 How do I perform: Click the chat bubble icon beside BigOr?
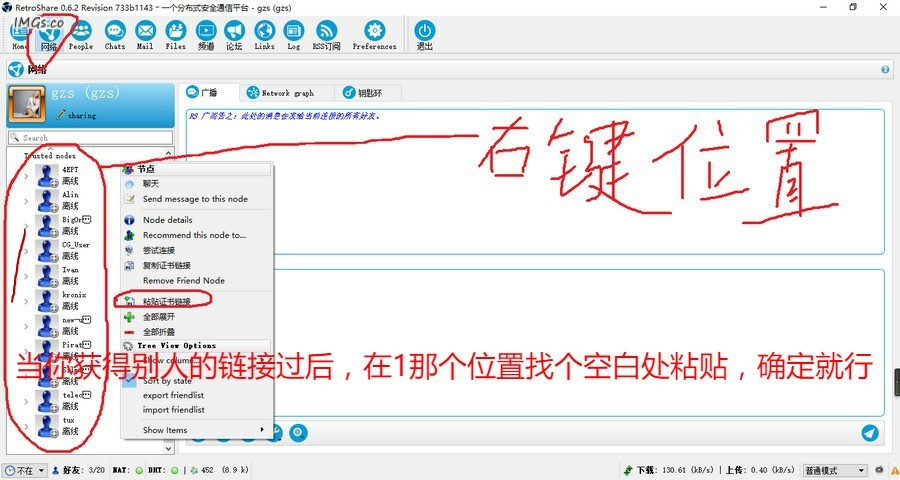coord(87,219)
